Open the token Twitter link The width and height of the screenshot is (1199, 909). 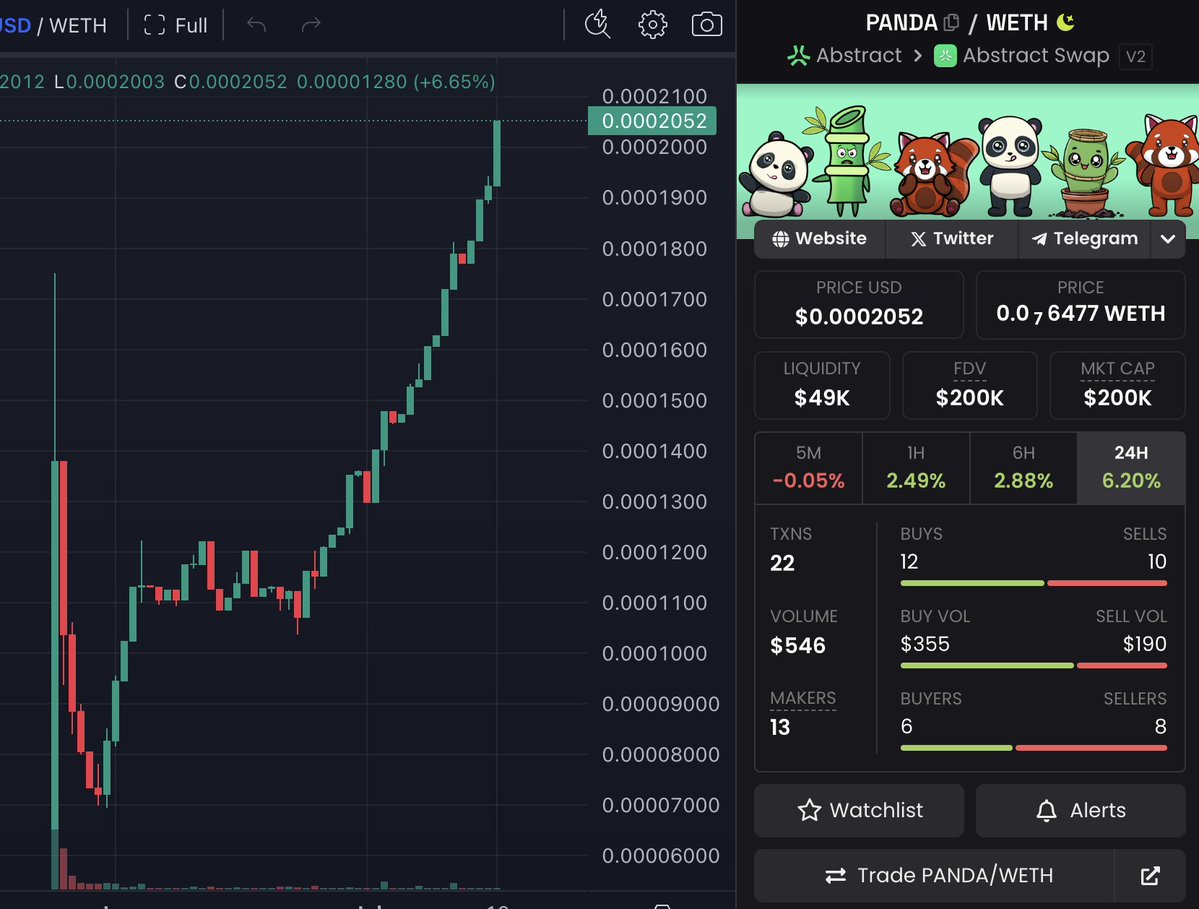point(952,239)
